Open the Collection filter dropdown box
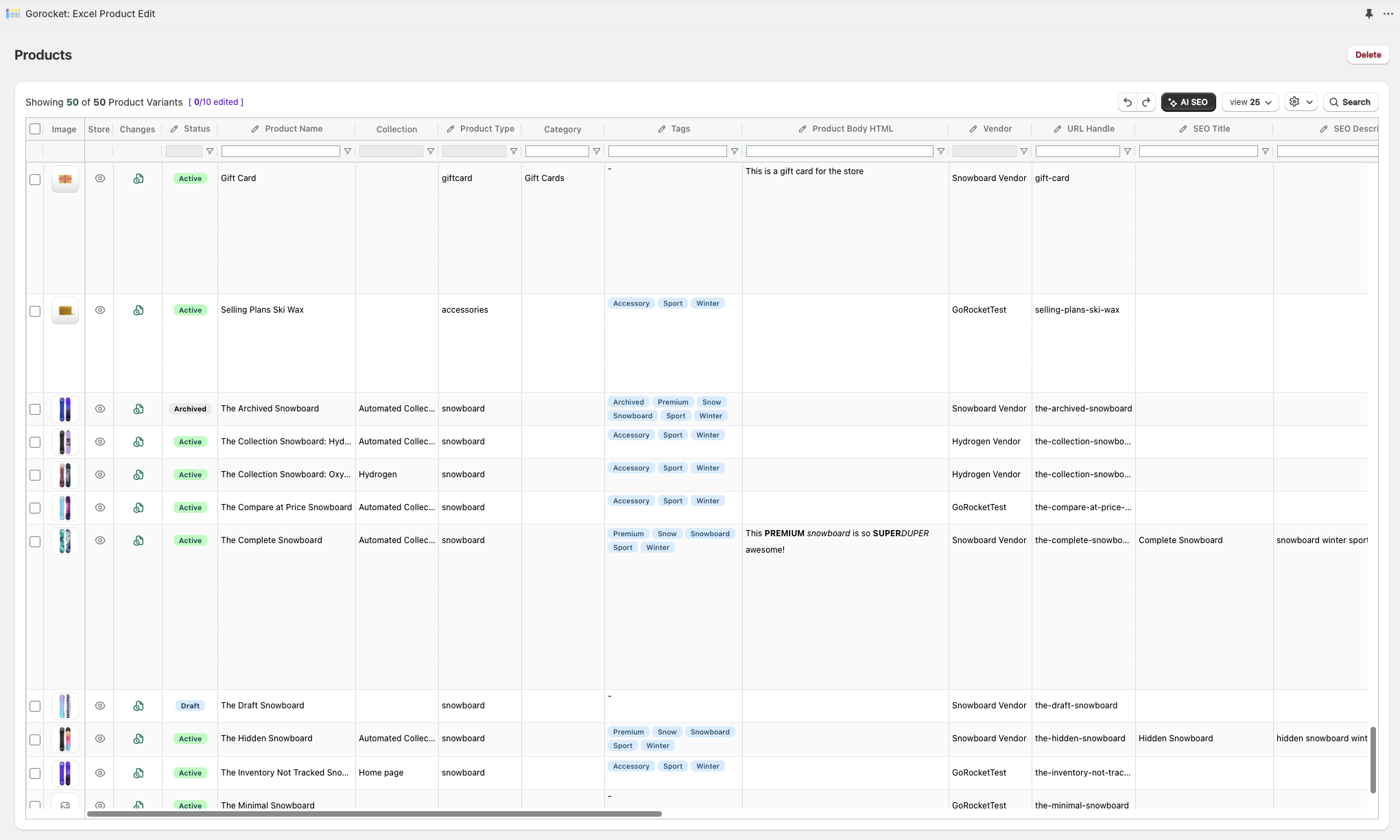1400x840 pixels. [x=391, y=152]
